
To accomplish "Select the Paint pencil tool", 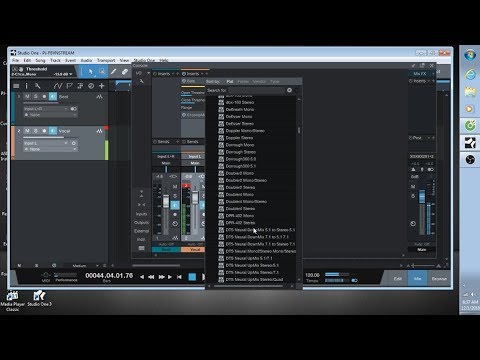I will (113, 71).
